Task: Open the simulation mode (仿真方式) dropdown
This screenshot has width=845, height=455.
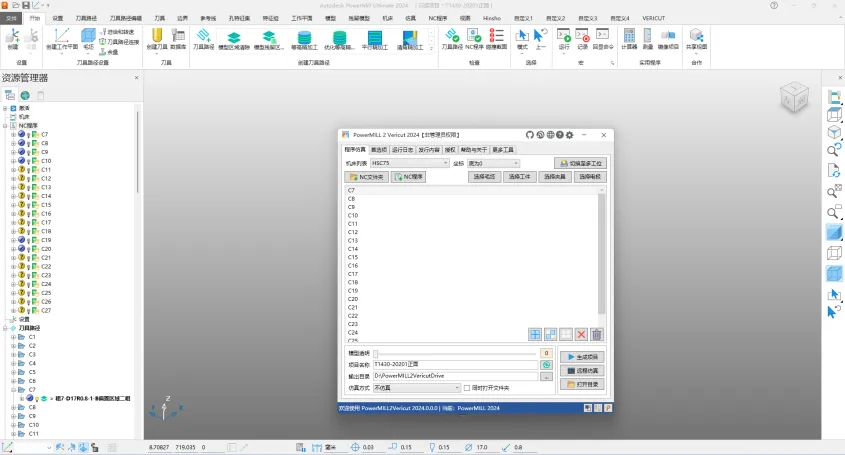Action: pyautogui.click(x=417, y=388)
